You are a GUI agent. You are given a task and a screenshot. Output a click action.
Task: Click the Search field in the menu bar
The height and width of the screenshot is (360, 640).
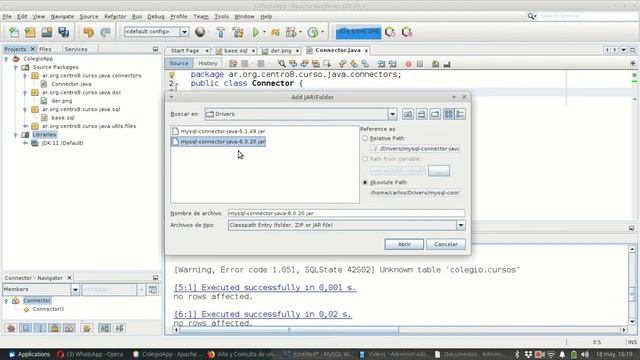[x=588, y=16]
